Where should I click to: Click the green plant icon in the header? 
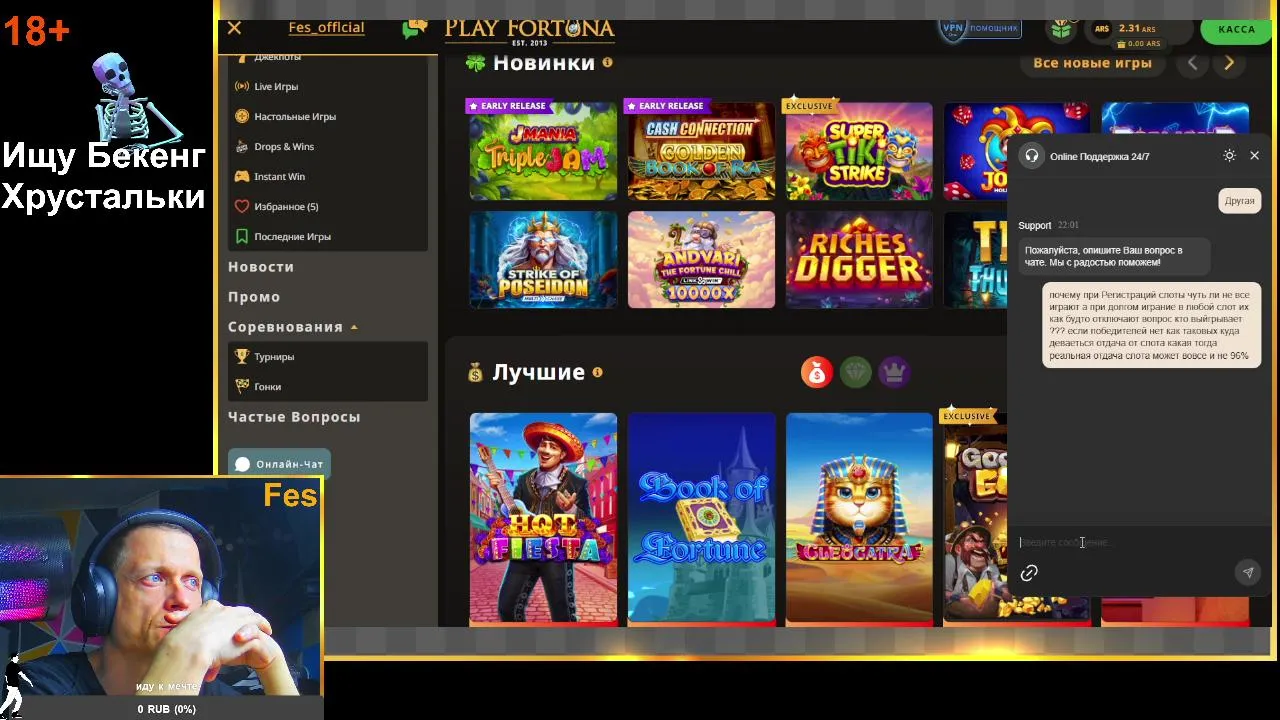(x=1061, y=29)
